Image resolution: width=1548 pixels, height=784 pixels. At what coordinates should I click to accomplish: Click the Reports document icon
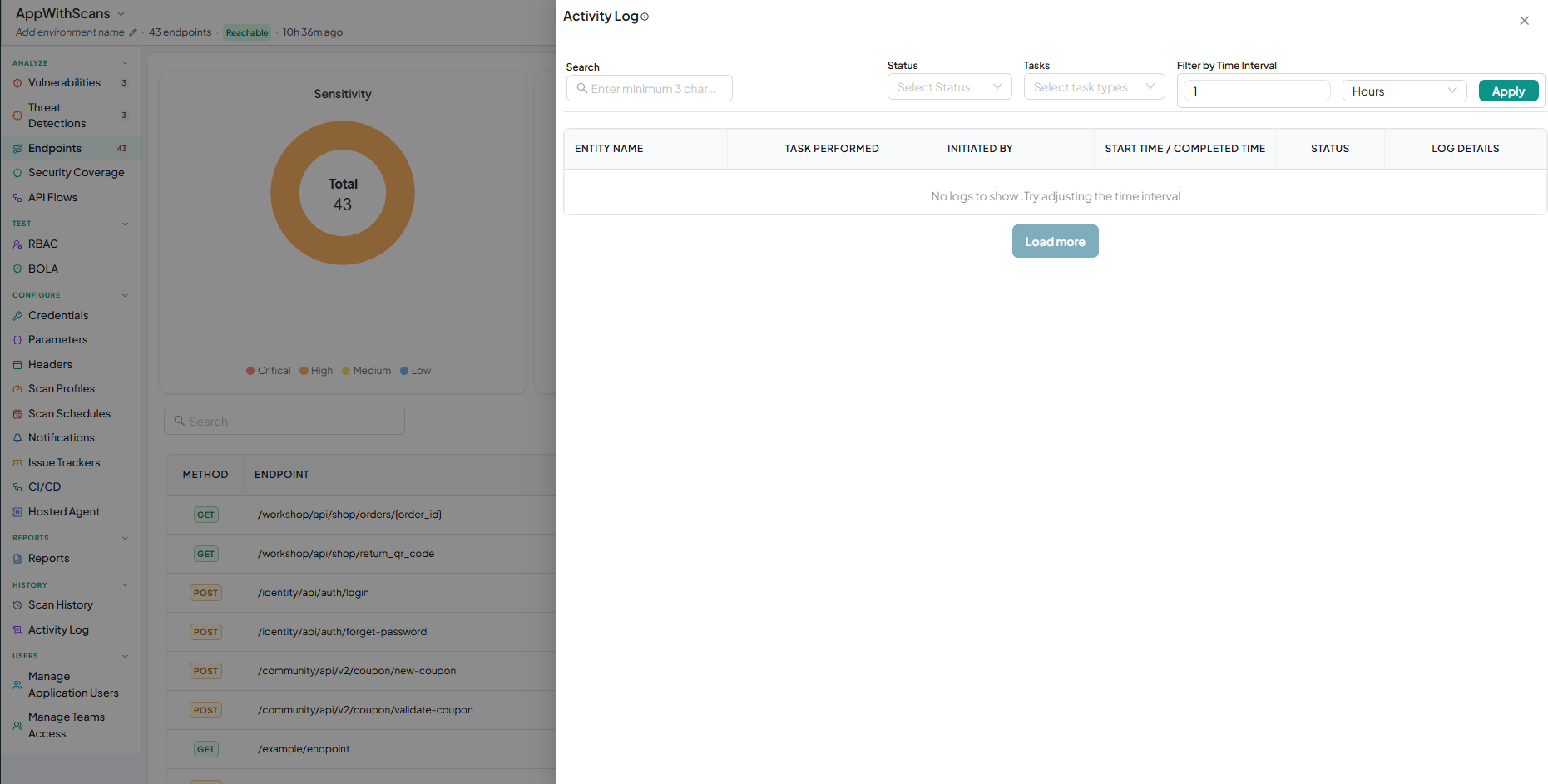17,559
